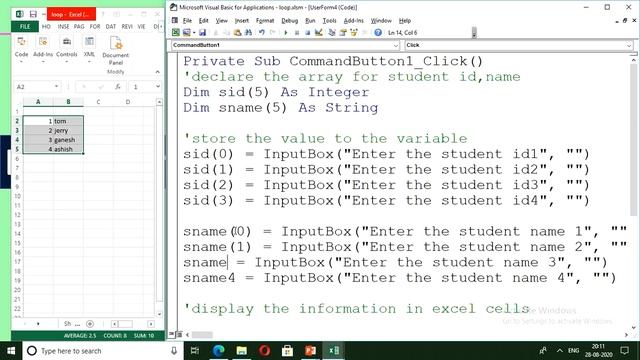Switch to the Excel HOME tab
The height and width of the screenshot is (360, 640).
46,27
